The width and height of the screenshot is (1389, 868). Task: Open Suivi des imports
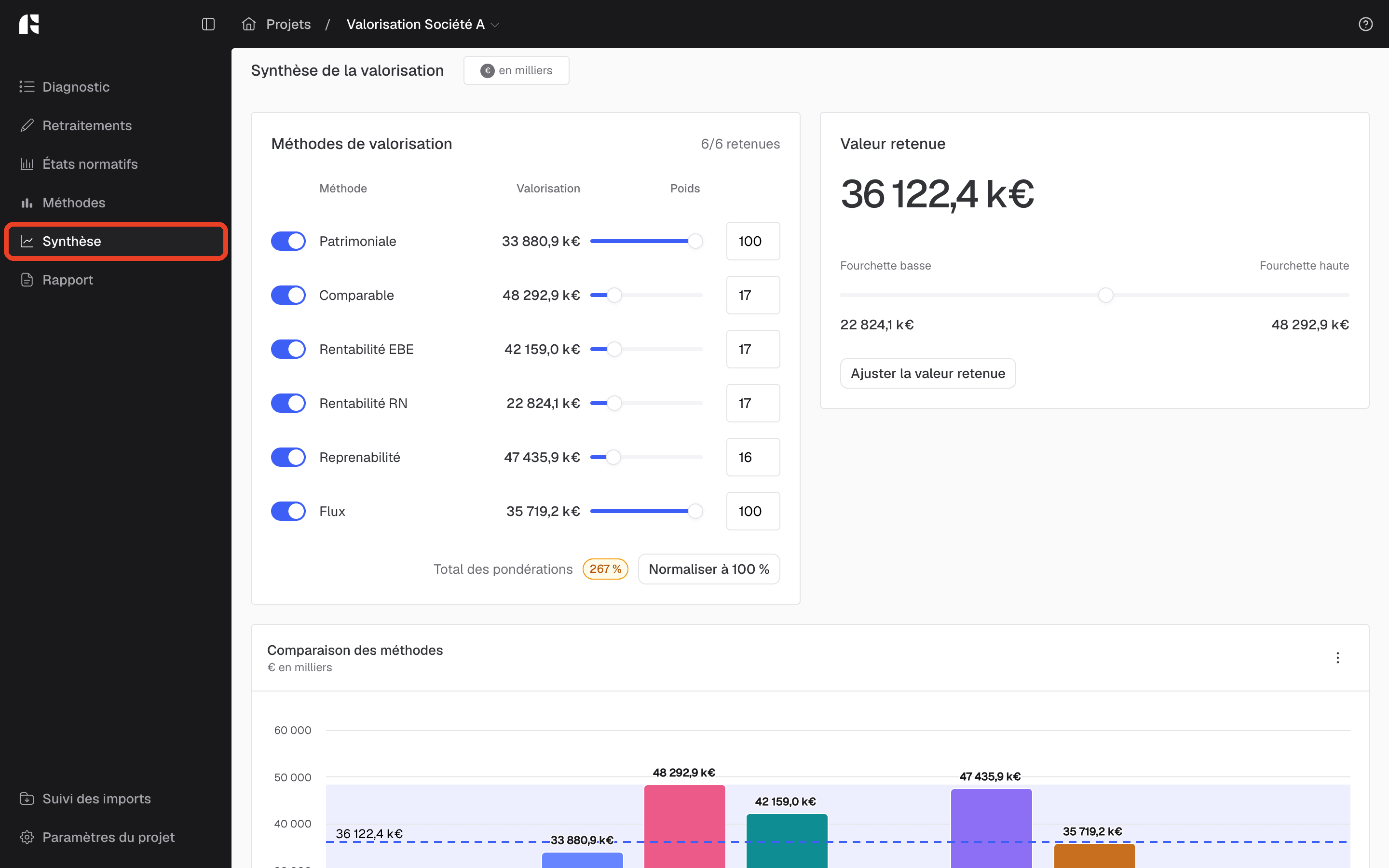point(116,799)
